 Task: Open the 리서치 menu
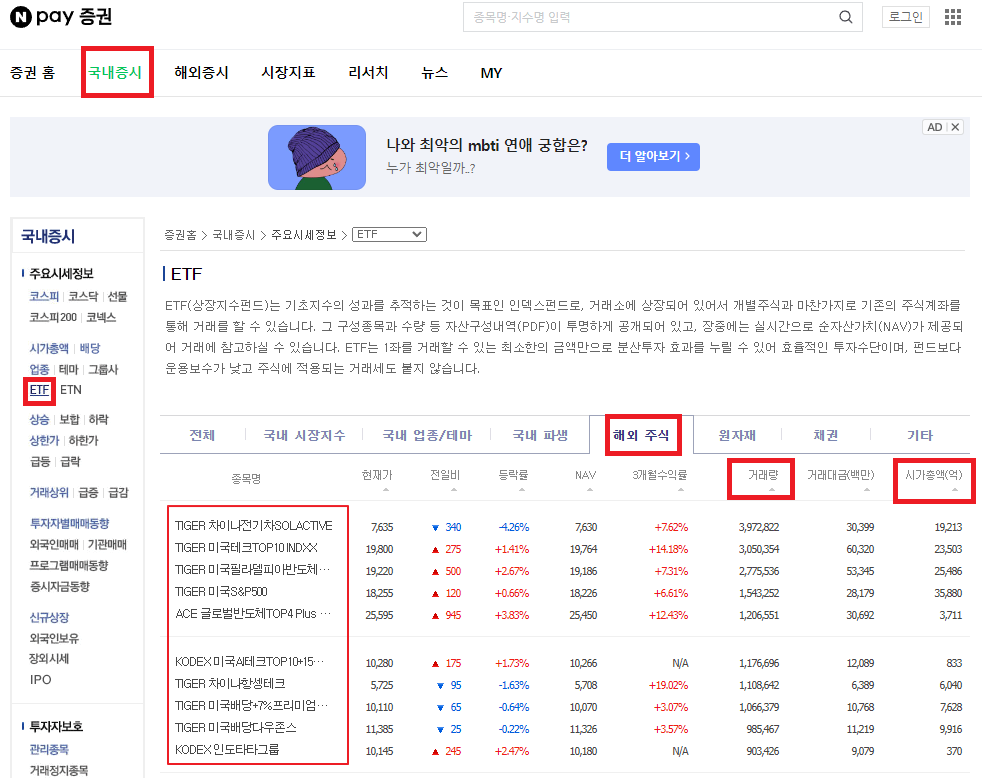click(x=368, y=73)
